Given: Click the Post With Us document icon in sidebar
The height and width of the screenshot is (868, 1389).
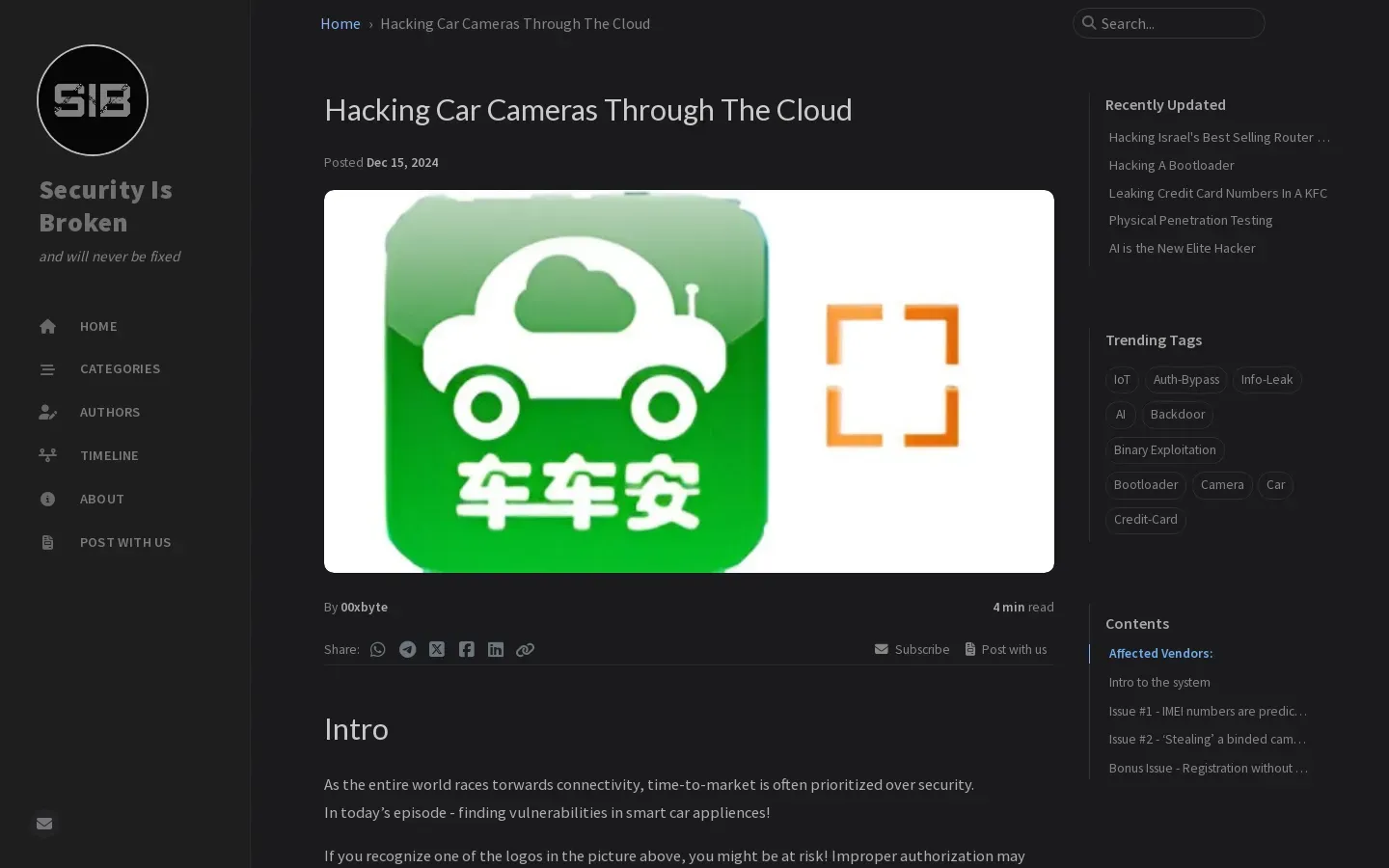Looking at the screenshot, I should pyautogui.click(x=47, y=542).
